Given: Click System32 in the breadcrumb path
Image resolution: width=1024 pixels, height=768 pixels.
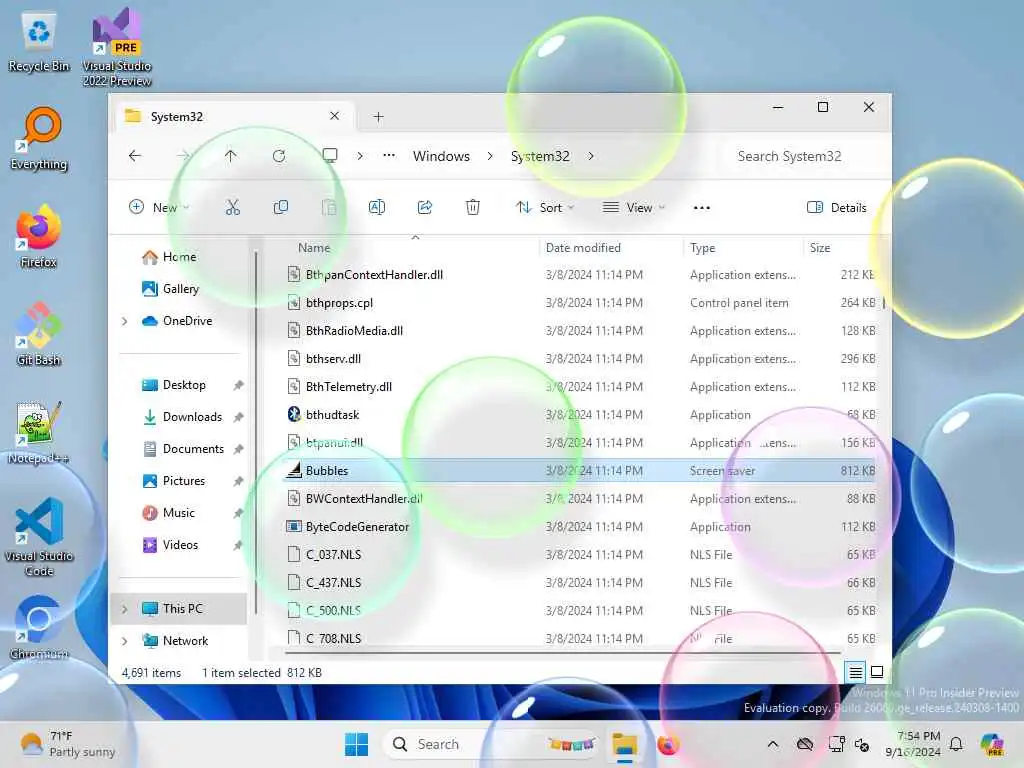Looking at the screenshot, I should pyautogui.click(x=540, y=156).
